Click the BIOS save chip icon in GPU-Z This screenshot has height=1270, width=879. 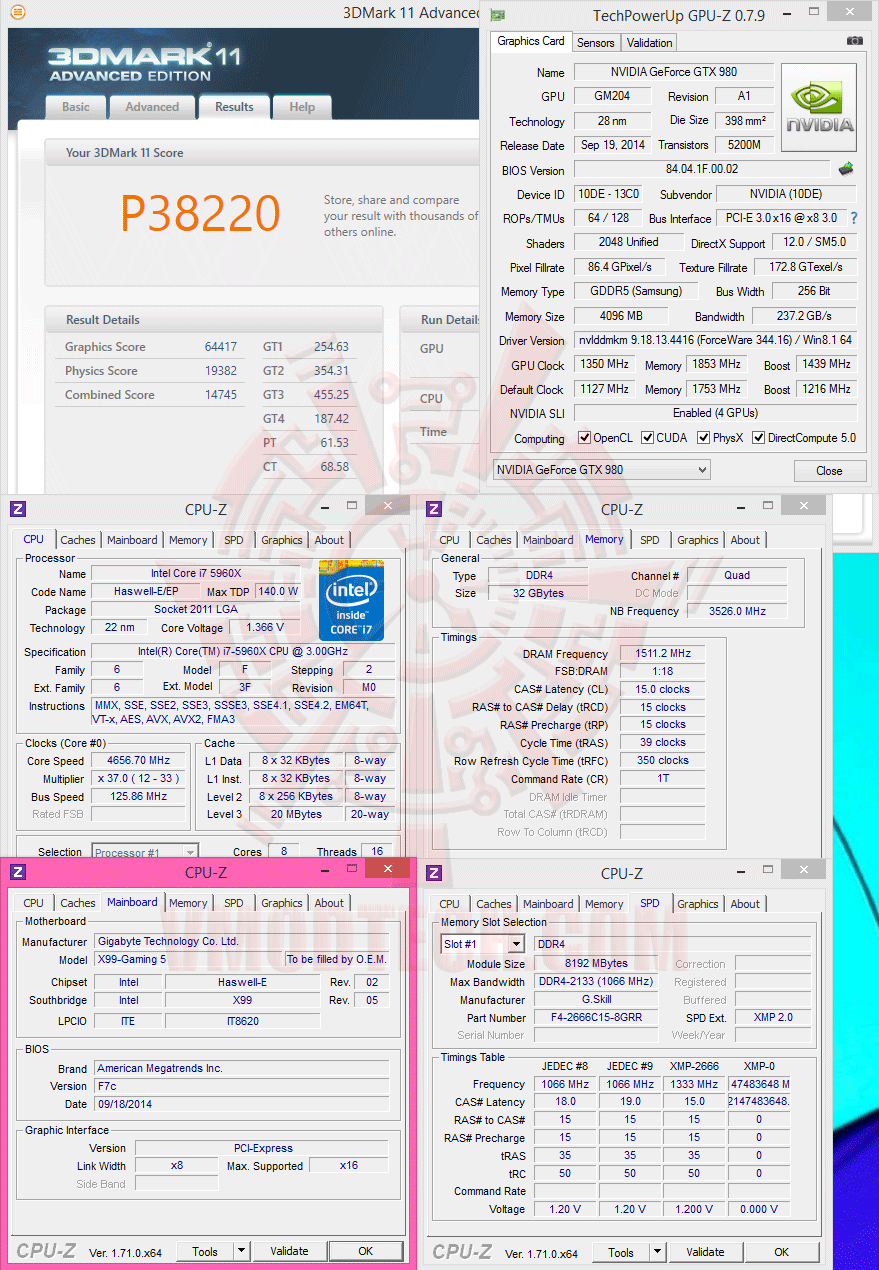click(x=846, y=169)
